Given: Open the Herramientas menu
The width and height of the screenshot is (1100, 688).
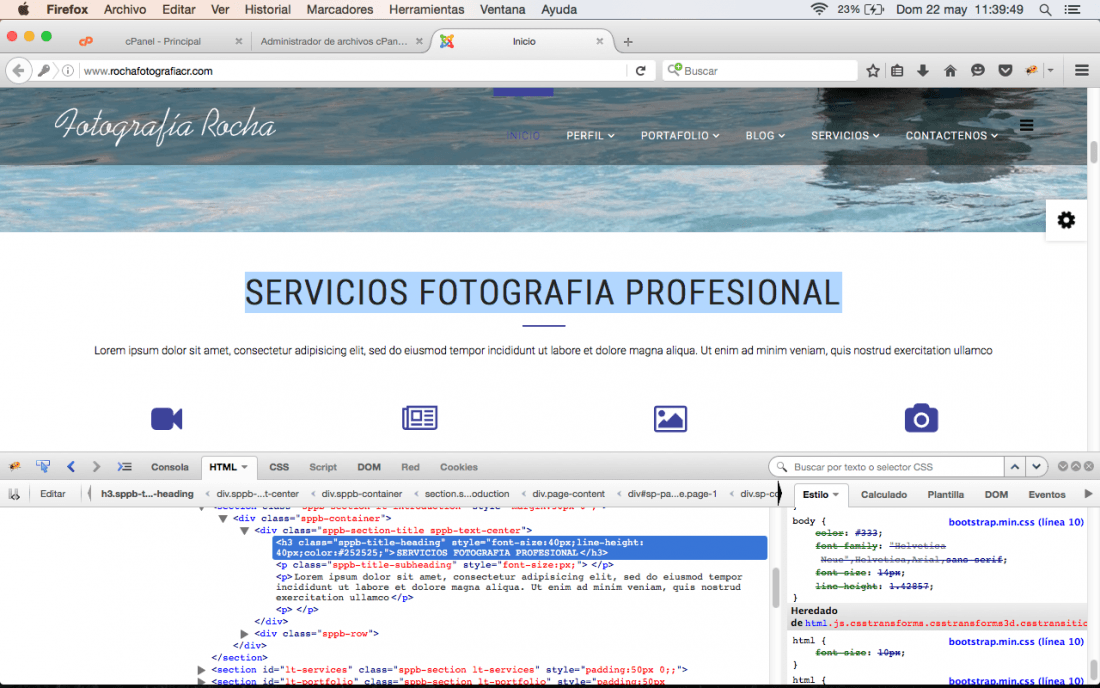Looking at the screenshot, I should pyautogui.click(x=427, y=10).
